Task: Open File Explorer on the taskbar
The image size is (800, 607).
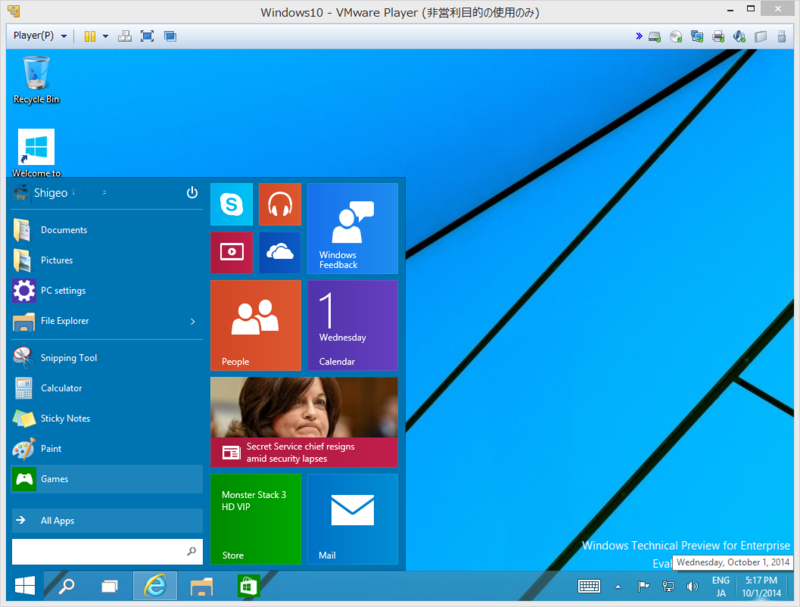Action: click(x=202, y=586)
